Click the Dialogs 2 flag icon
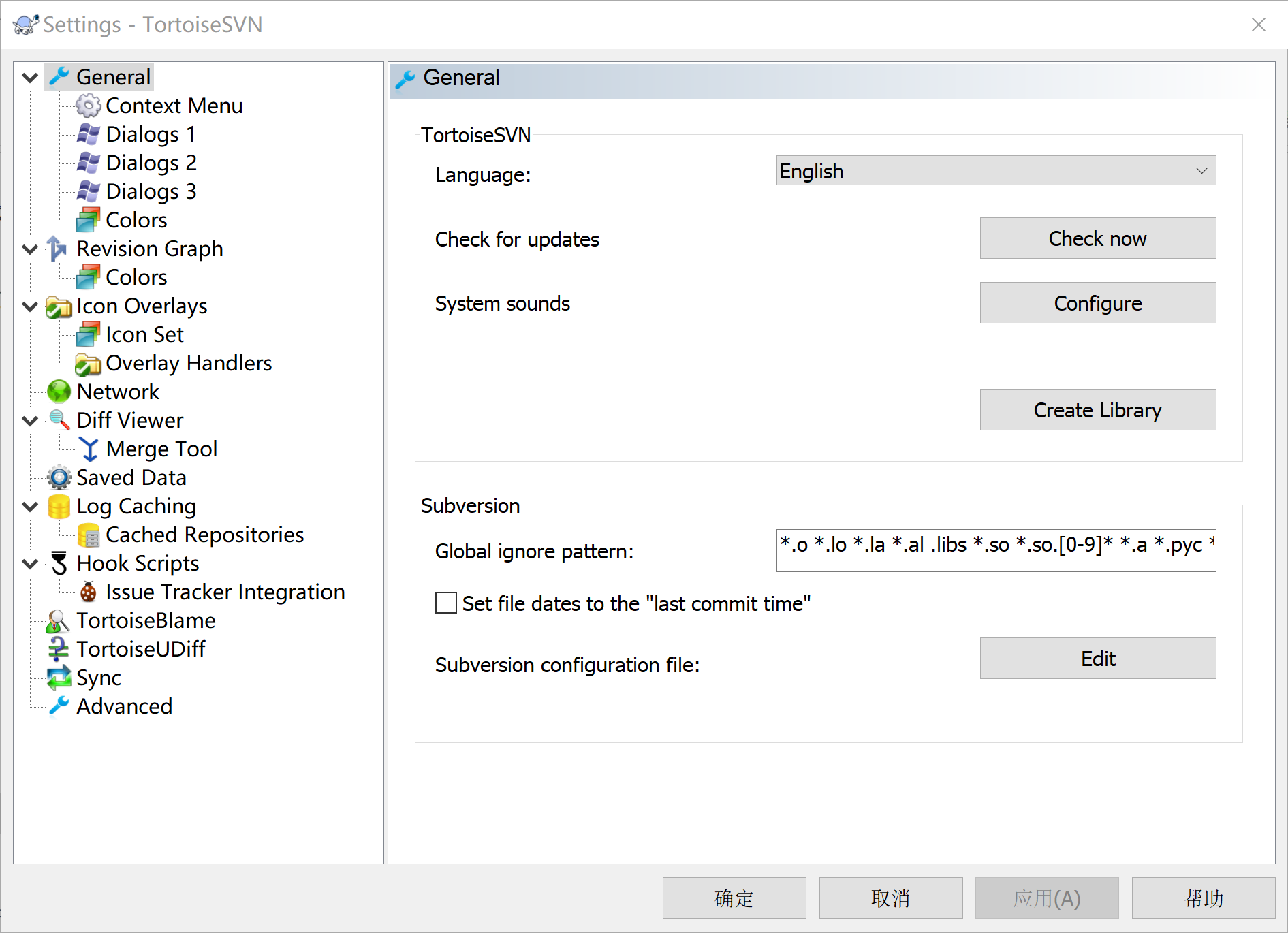This screenshot has width=1288, height=933. click(89, 163)
